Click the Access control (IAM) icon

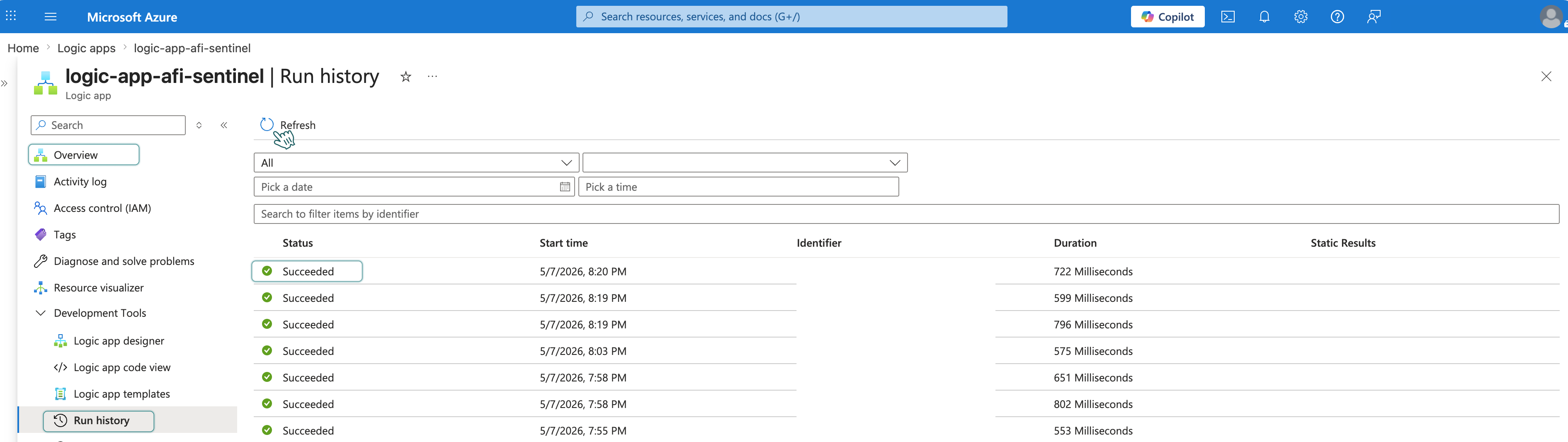(41, 208)
